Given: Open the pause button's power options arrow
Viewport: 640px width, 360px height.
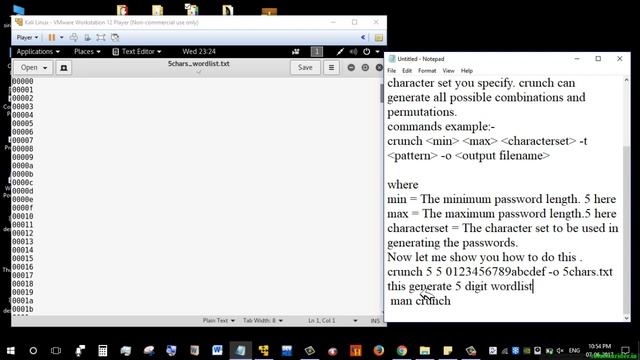Looking at the screenshot, I should pyautogui.click(x=62, y=38).
